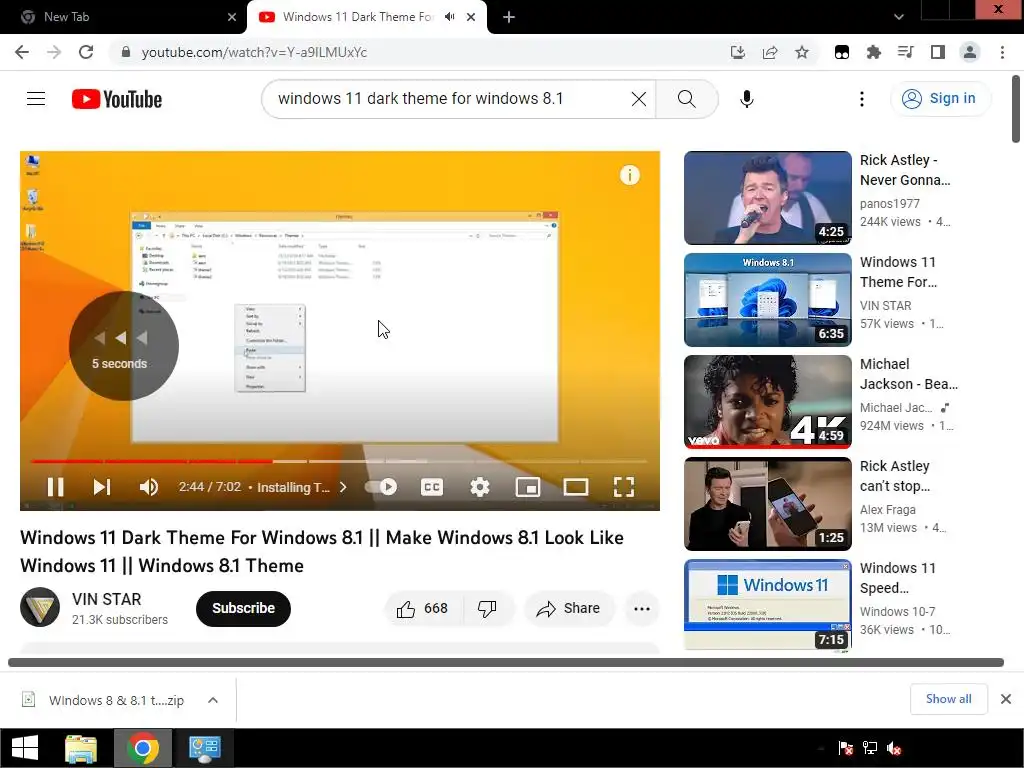Share the video
Image resolution: width=1024 pixels, height=768 pixels.
[569, 609]
